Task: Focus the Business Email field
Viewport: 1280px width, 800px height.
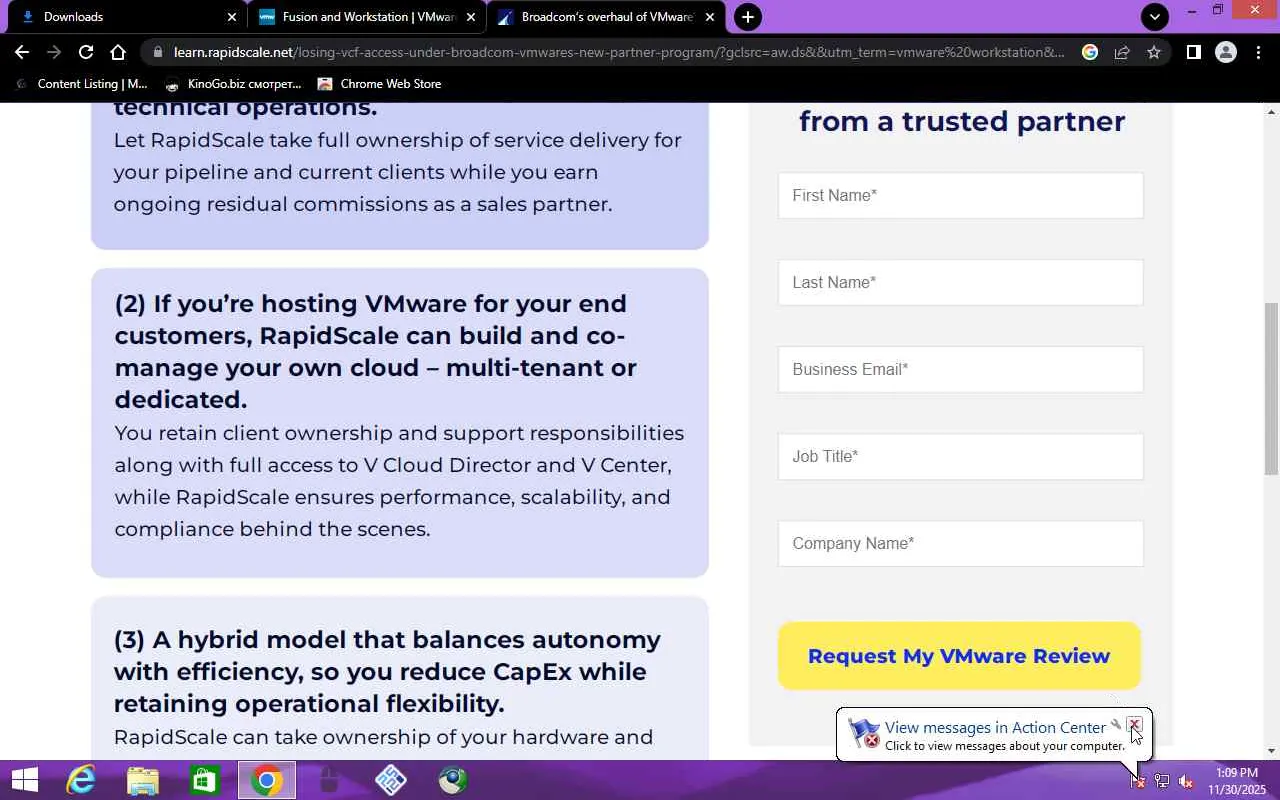Action: 960,370
